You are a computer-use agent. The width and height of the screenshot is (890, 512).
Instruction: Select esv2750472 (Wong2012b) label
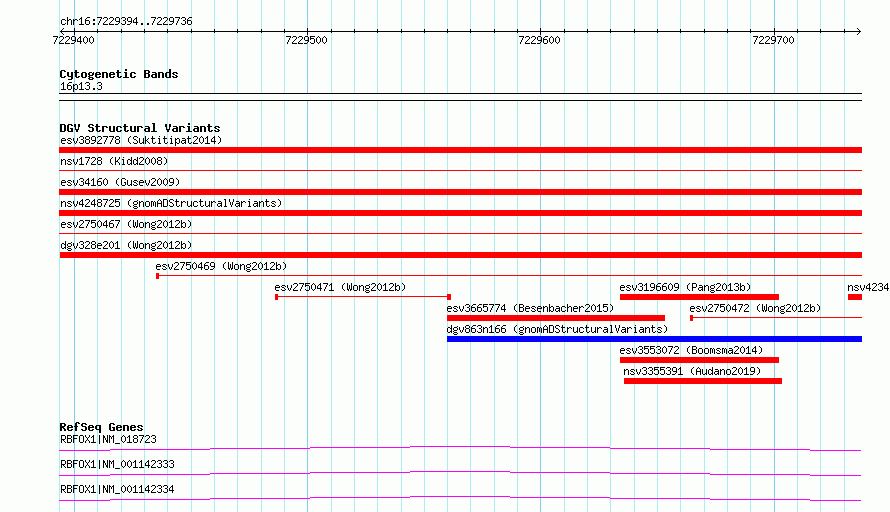point(755,308)
